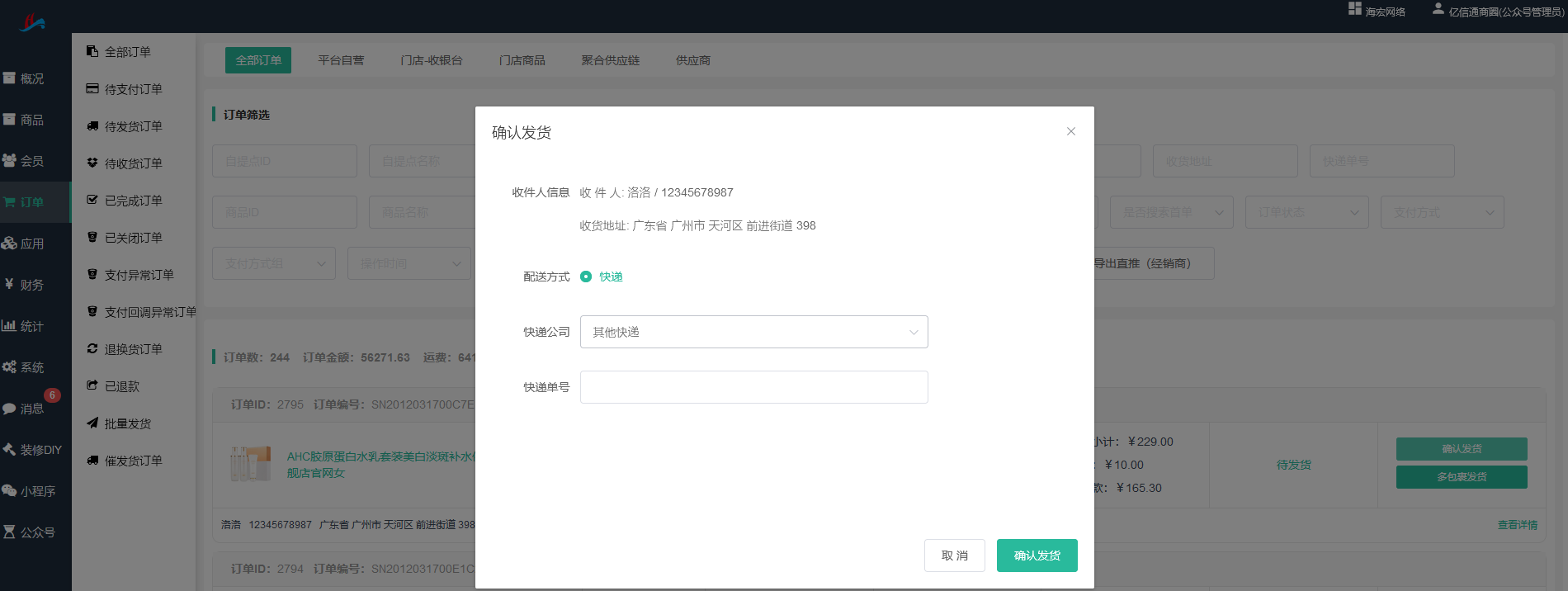Click the 已完成订单 check icon
Screen dimensions: 1568x591
pos(92,200)
